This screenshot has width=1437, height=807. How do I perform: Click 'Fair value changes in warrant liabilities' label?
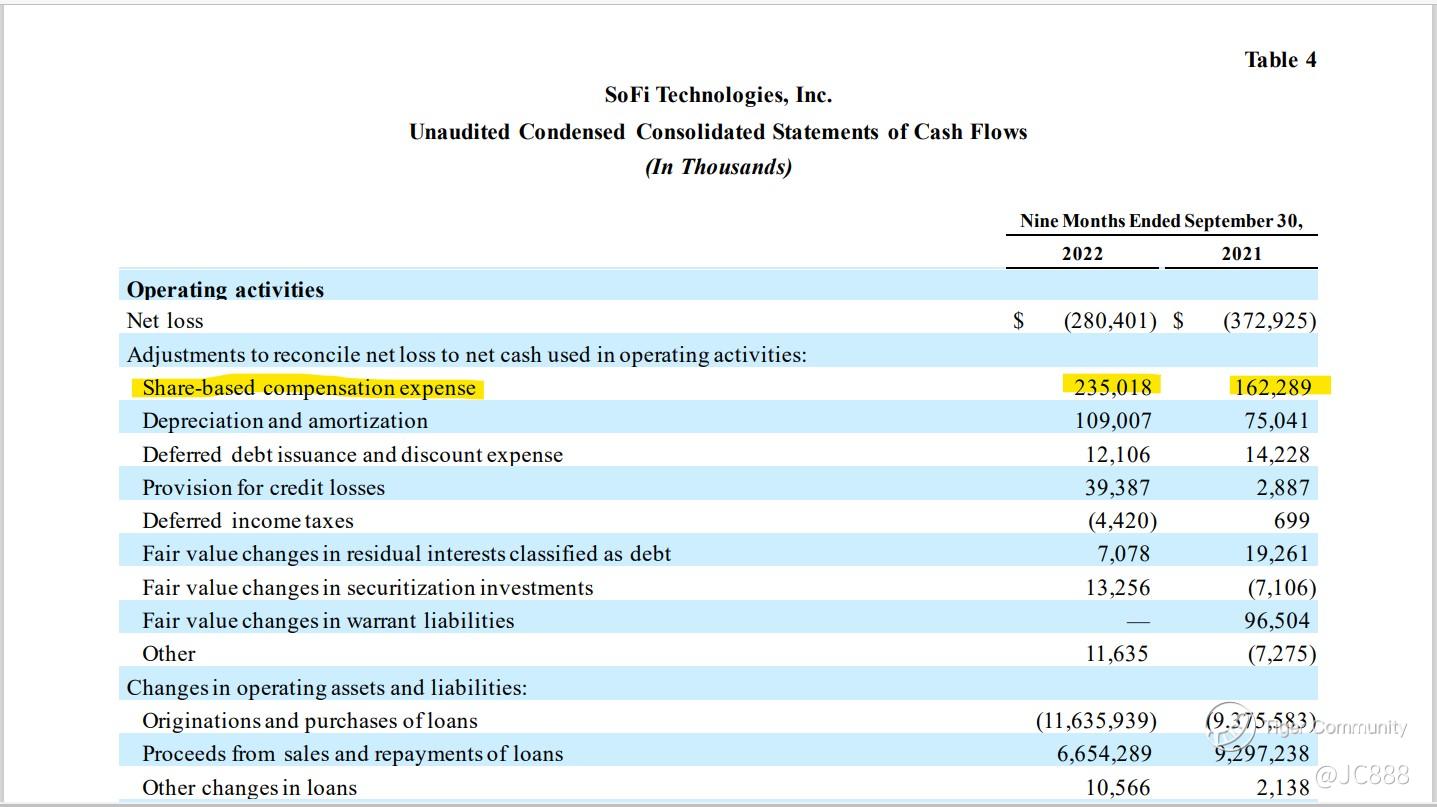[328, 621]
